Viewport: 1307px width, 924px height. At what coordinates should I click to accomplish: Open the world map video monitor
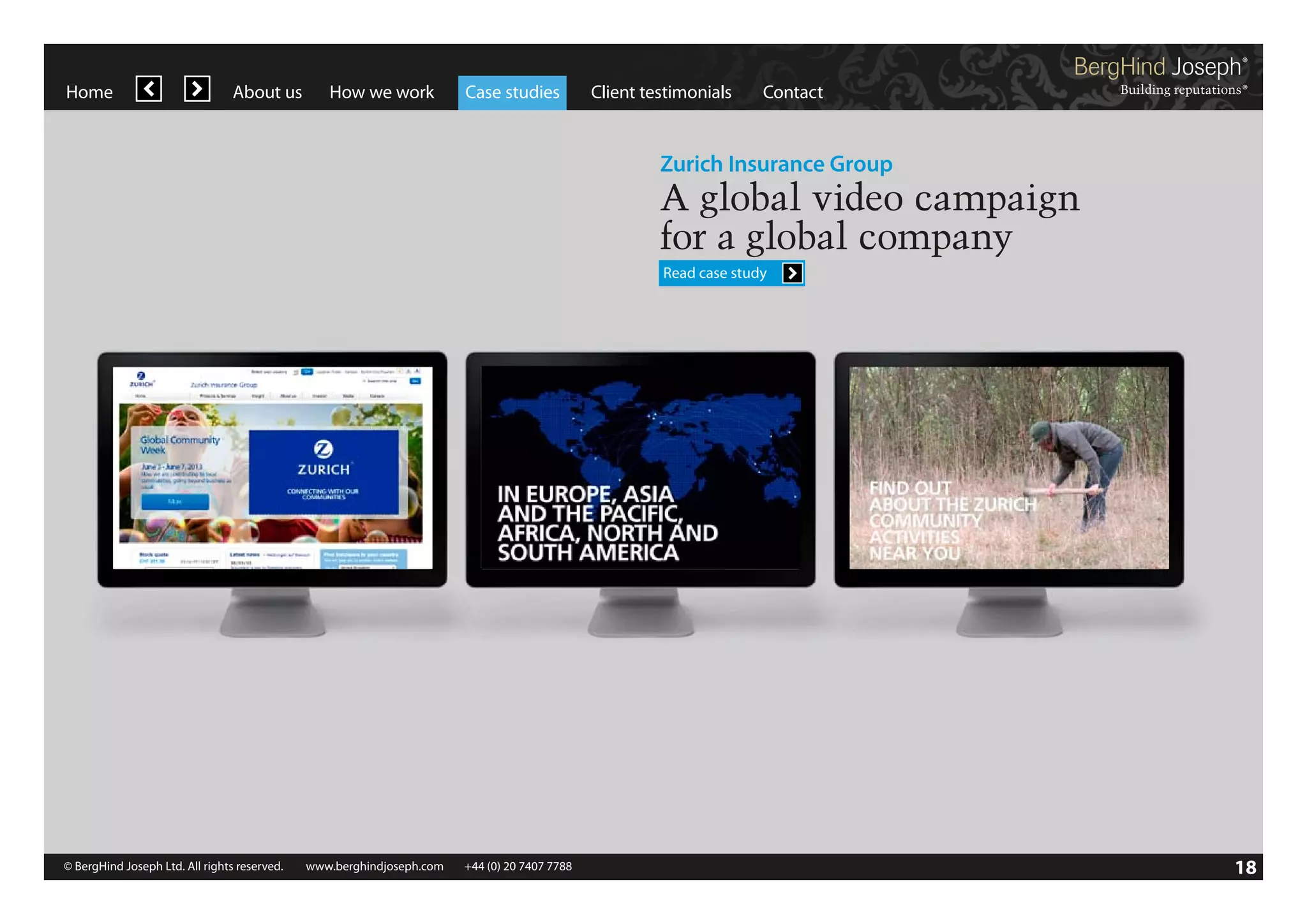[641, 469]
